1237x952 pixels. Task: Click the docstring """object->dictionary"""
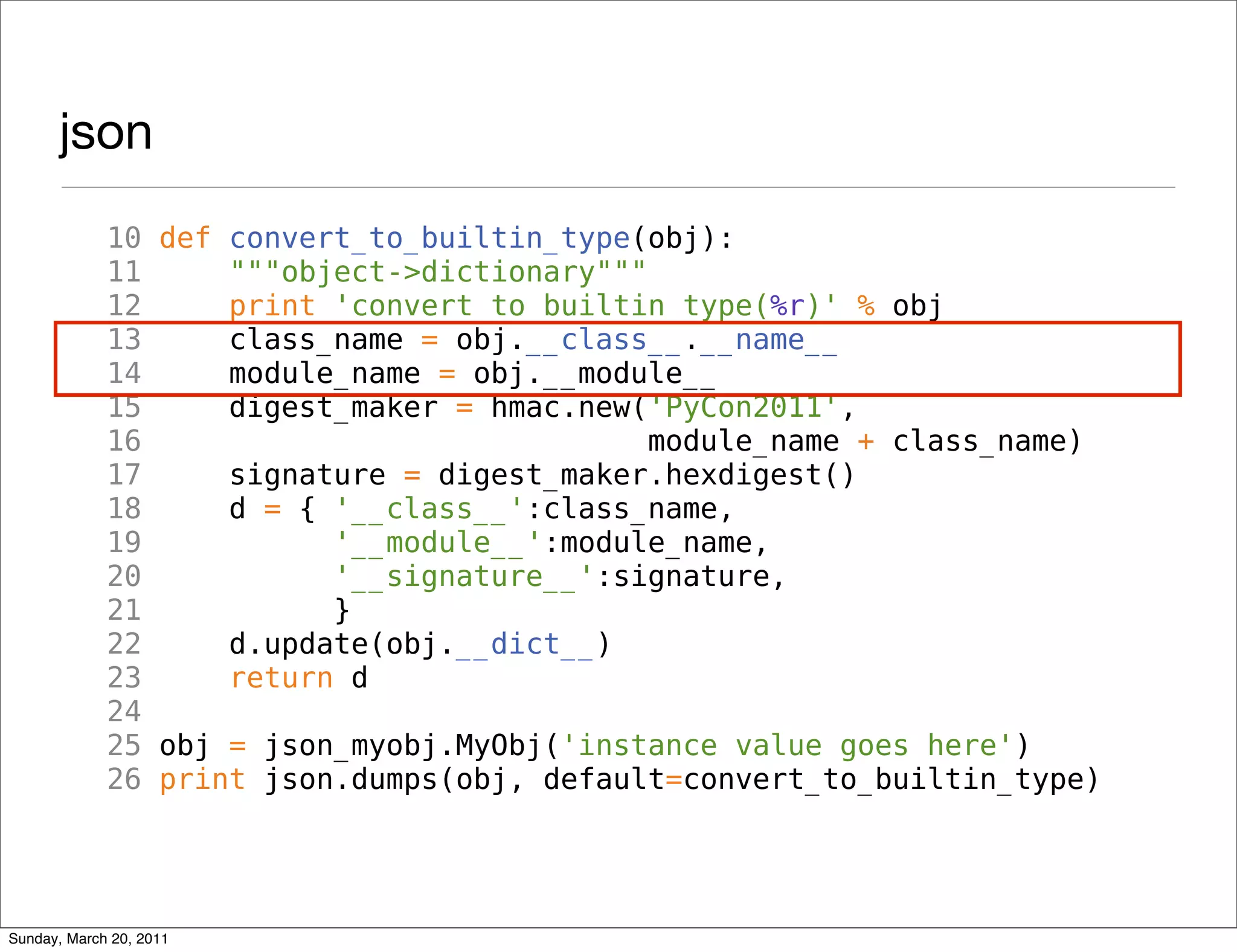click(439, 272)
